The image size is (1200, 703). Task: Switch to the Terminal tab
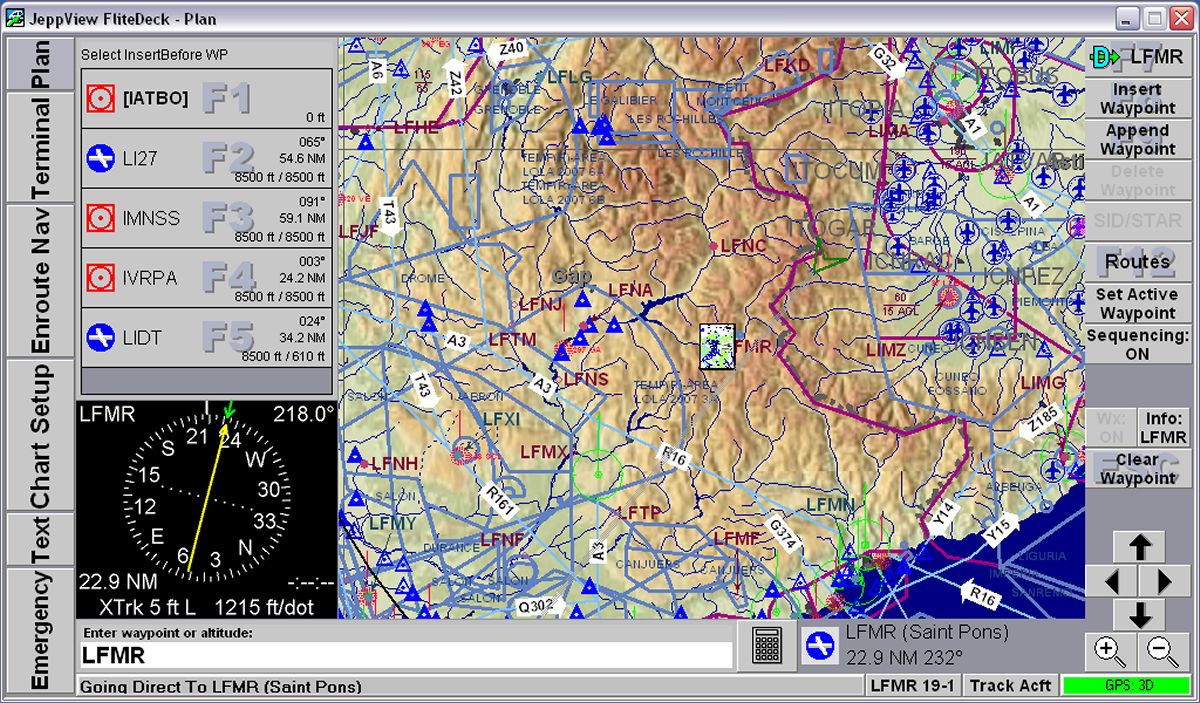click(40, 148)
